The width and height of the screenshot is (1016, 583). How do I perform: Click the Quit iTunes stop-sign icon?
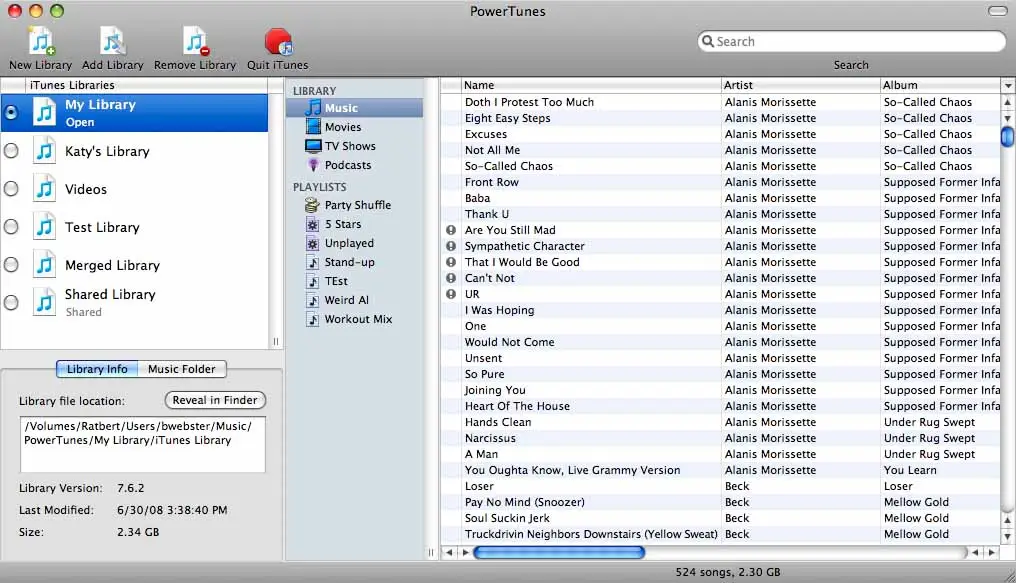pyautogui.click(x=278, y=41)
